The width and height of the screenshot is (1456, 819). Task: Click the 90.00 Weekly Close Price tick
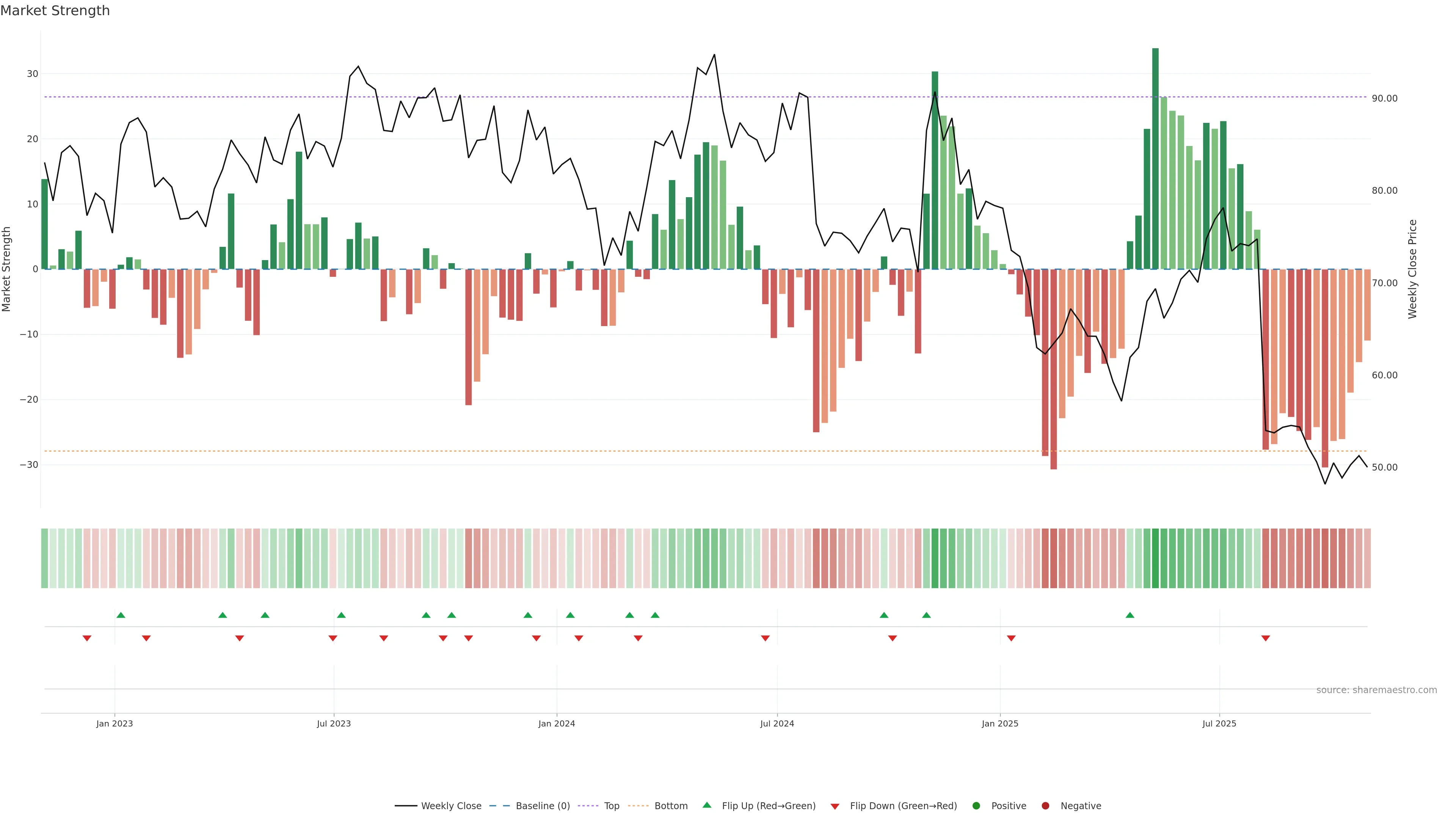click(x=1384, y=98)
